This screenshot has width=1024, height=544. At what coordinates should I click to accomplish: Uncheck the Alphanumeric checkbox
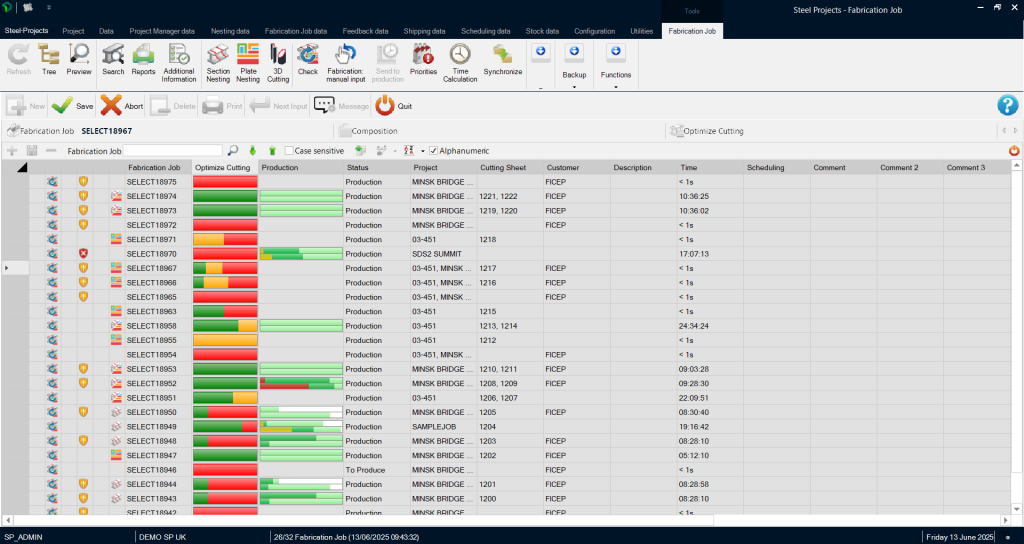coord(433,151)
